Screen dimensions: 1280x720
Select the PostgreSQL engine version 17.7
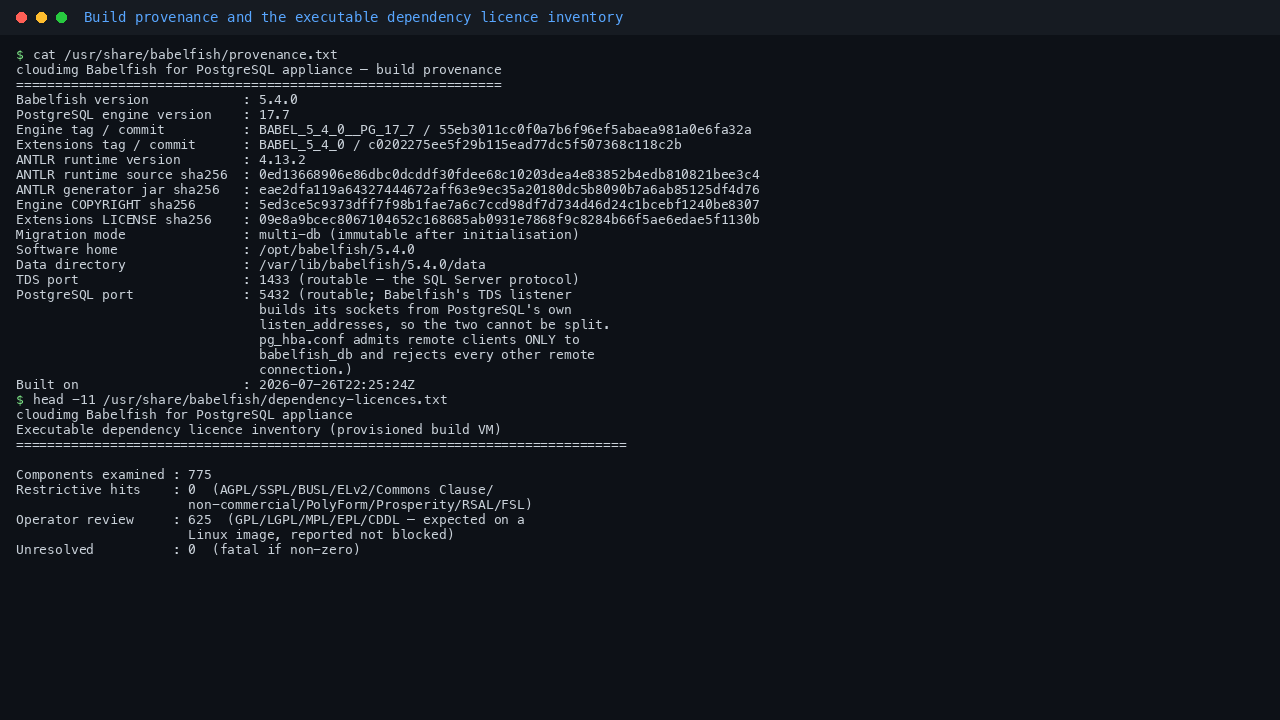(x=274, y=115)
